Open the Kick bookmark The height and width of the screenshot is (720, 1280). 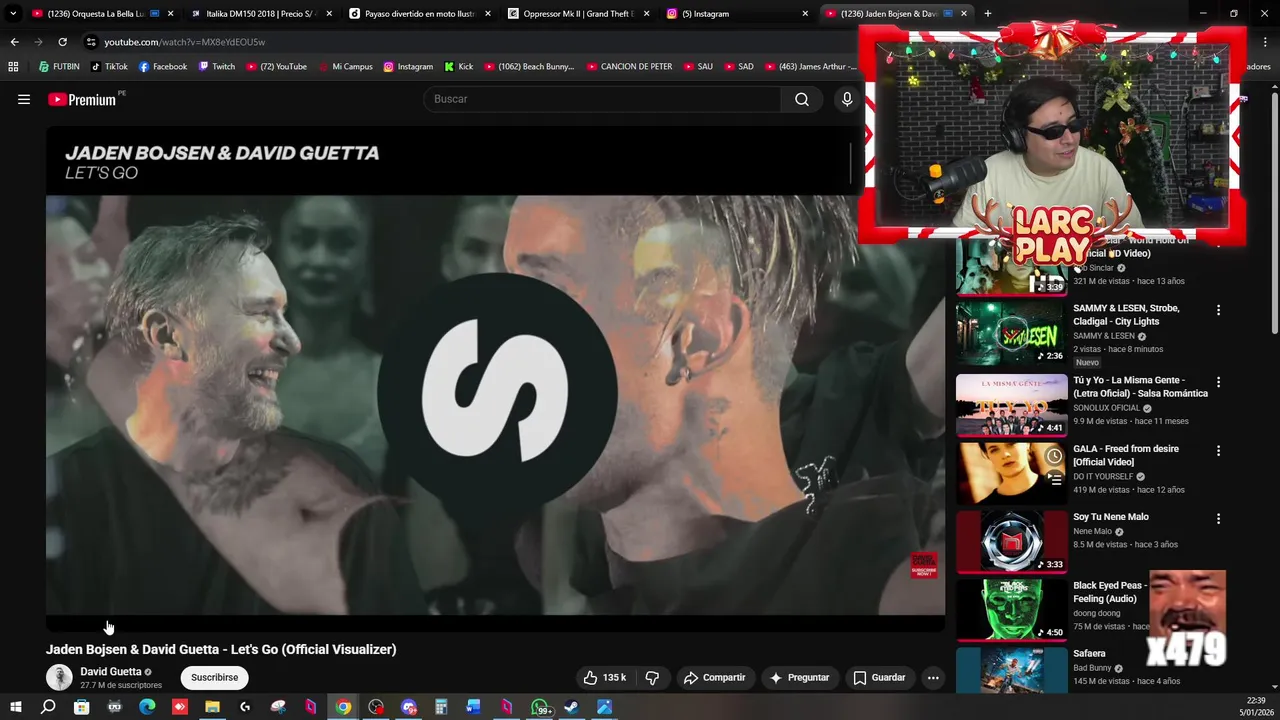pos(459,67)
